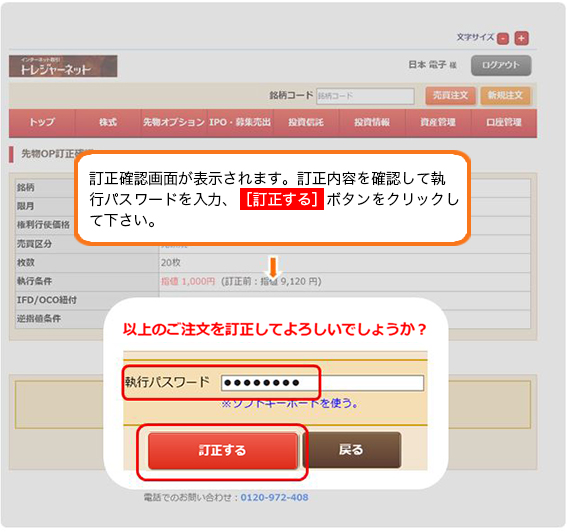Click the phone number 0120-972-408 link
The height and width of the screenshot is (532, 567).
(x=274, y=498)
